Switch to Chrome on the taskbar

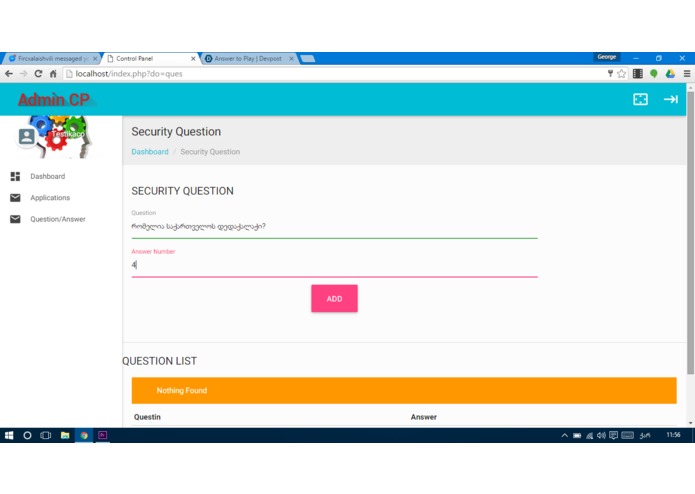[x=84, y=436]
